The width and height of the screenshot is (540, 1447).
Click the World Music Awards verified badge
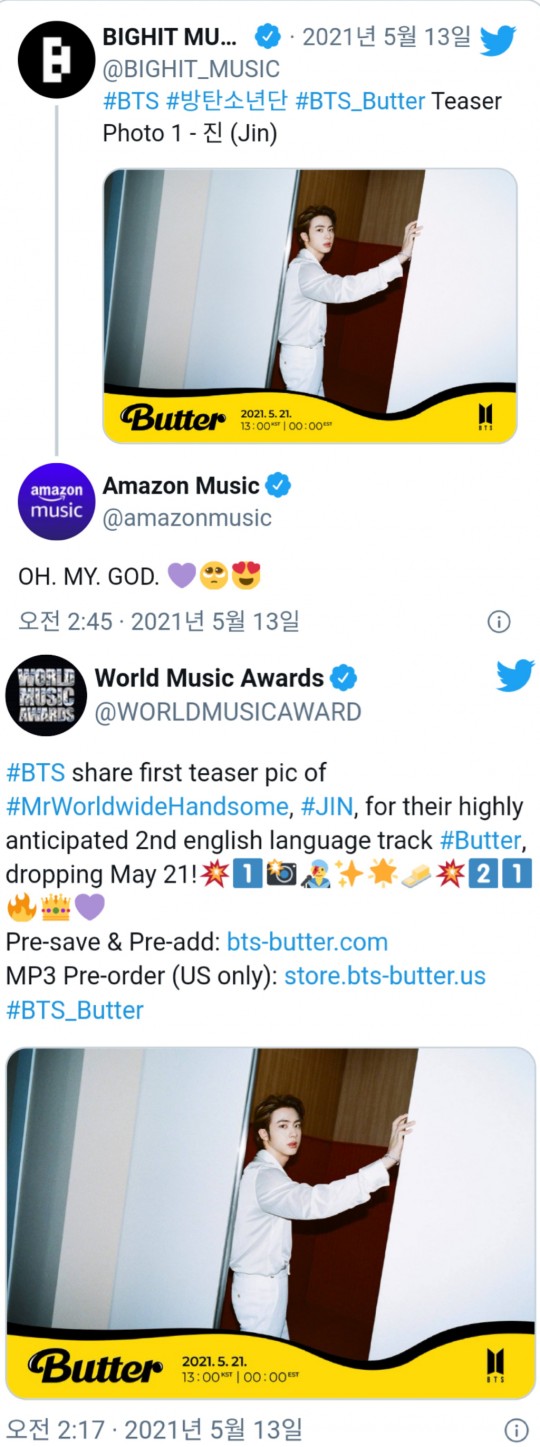(x=344, y=678)
